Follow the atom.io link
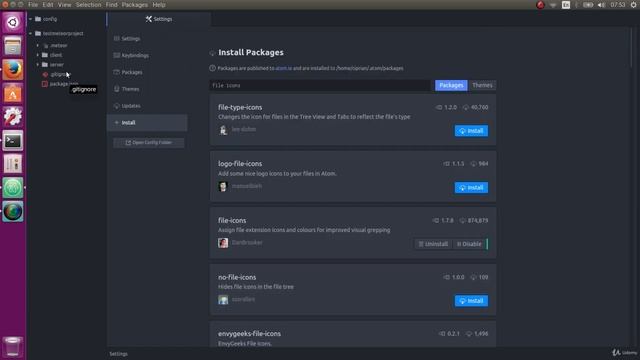 click(x=284, y=68)
